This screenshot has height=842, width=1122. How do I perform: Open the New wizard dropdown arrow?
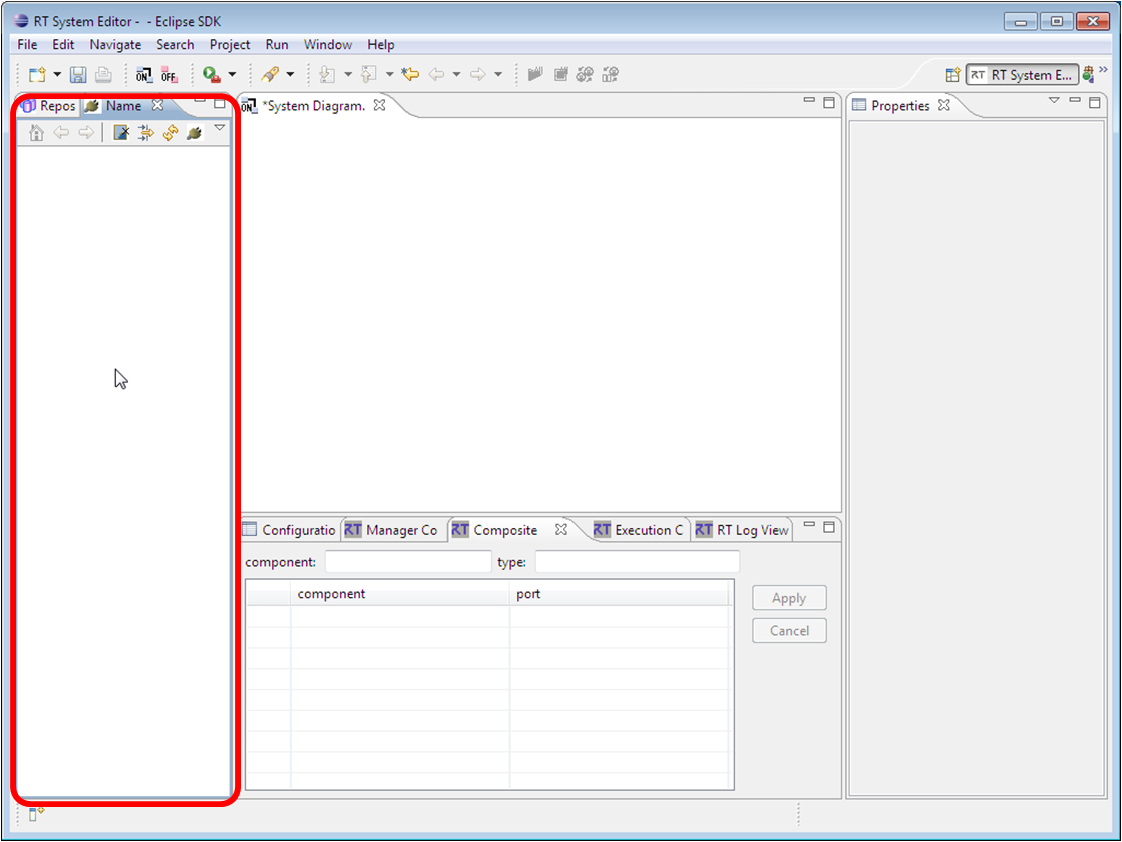(57, 74)
